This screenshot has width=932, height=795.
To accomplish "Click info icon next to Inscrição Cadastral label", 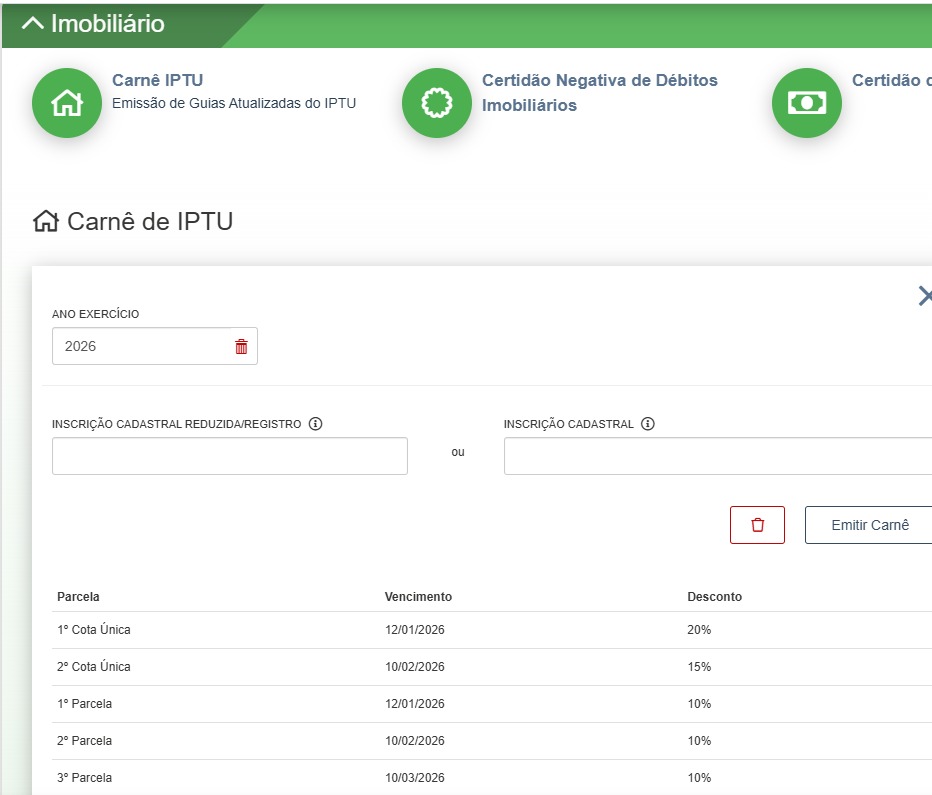I will tap(648, 424).
